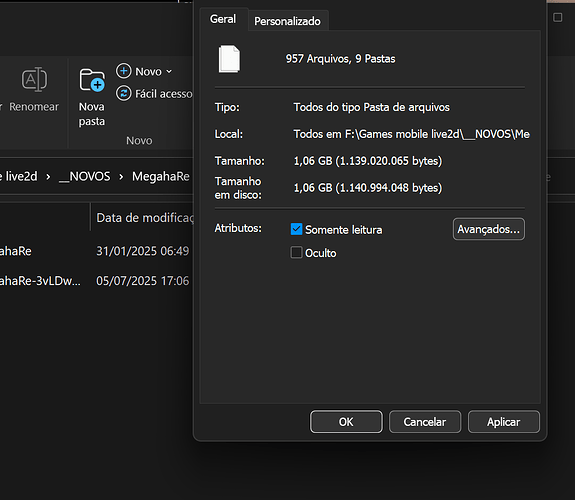This screenshot has height=500, width=575.
Task: Click the Cancelar button
Action: point(425,422)
